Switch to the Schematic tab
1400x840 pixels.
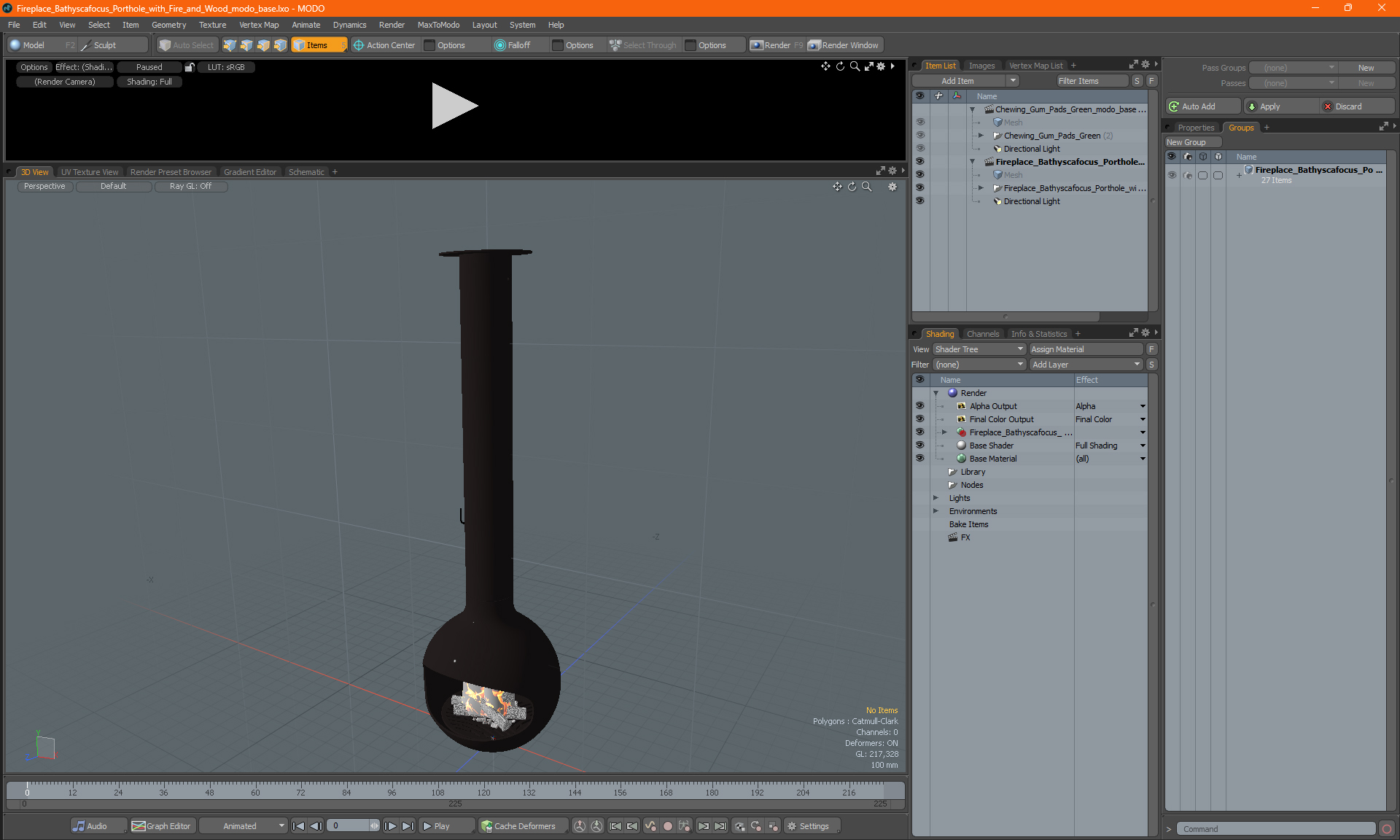(306, 172)
